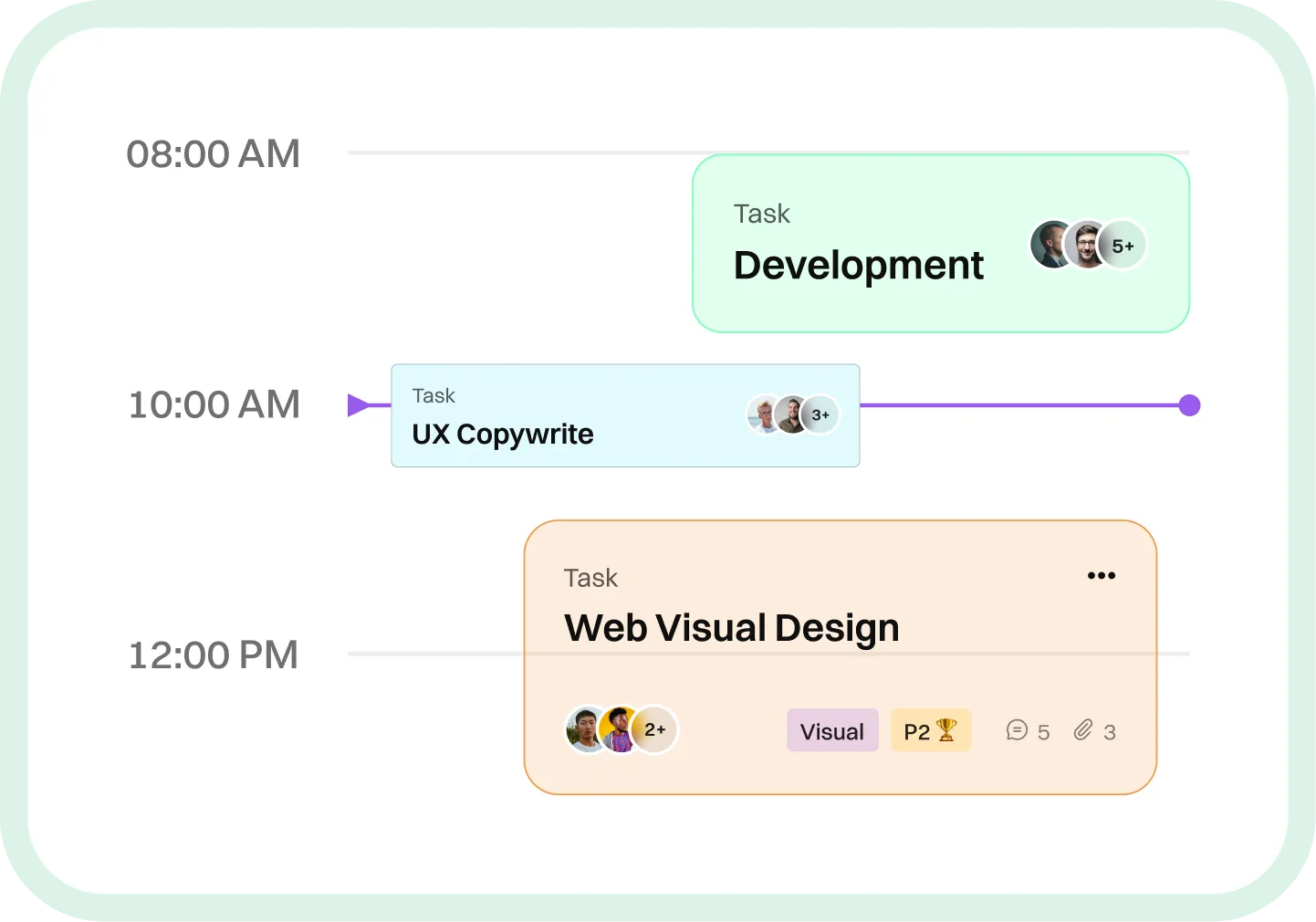This screenshot has height=922, width=1316.
Task: Click the Visual tag label
Action: tap(831, 730)
